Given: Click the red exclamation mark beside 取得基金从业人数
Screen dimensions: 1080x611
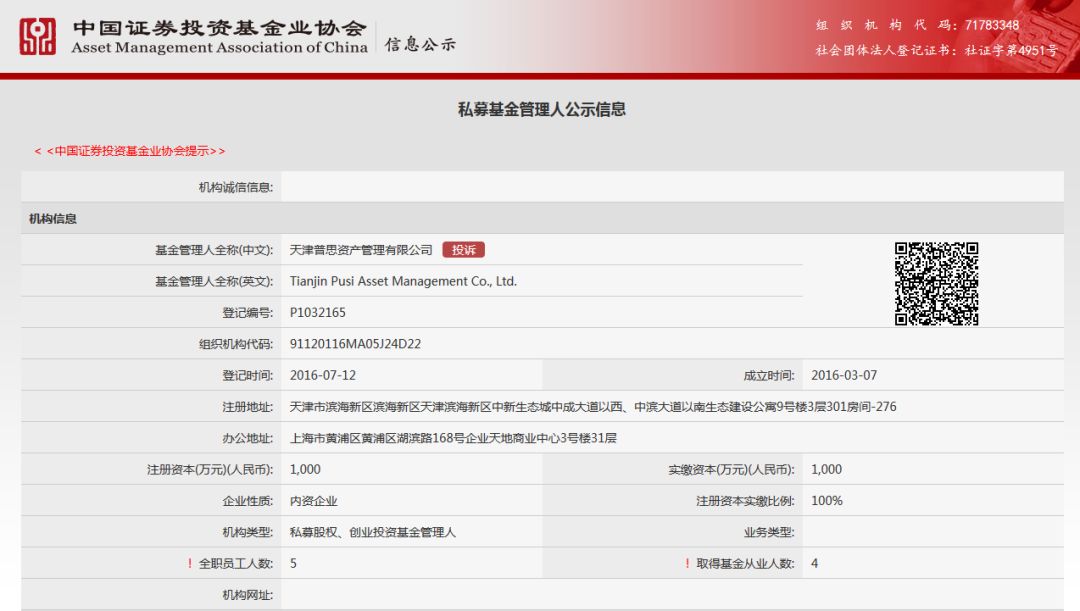Looking at the screenshot, I should [x=687, y=563].
